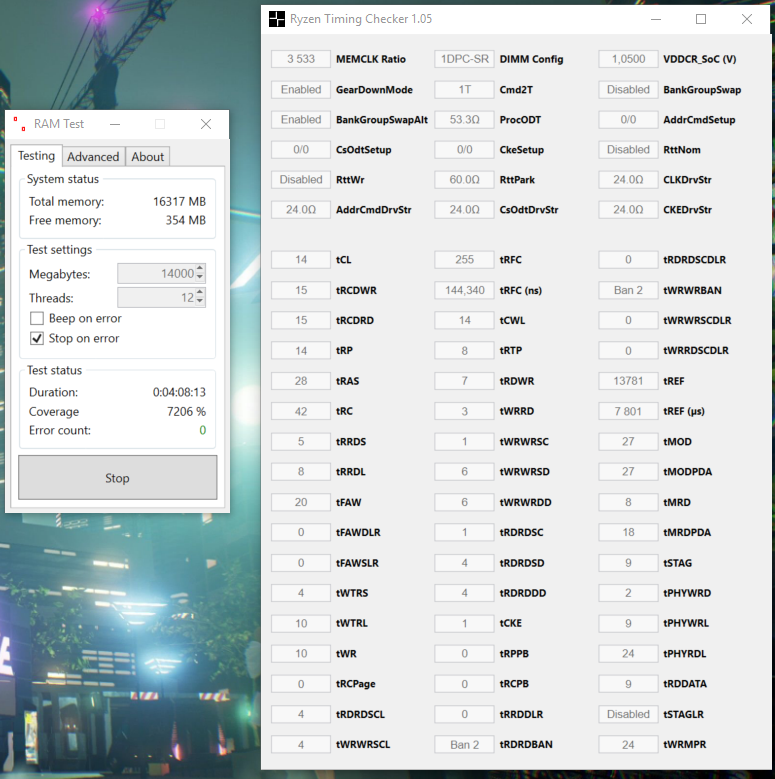Click the Duration value 0:04:08:13
Viewport: 775px width, 779px height.
[x=179, y=392]
